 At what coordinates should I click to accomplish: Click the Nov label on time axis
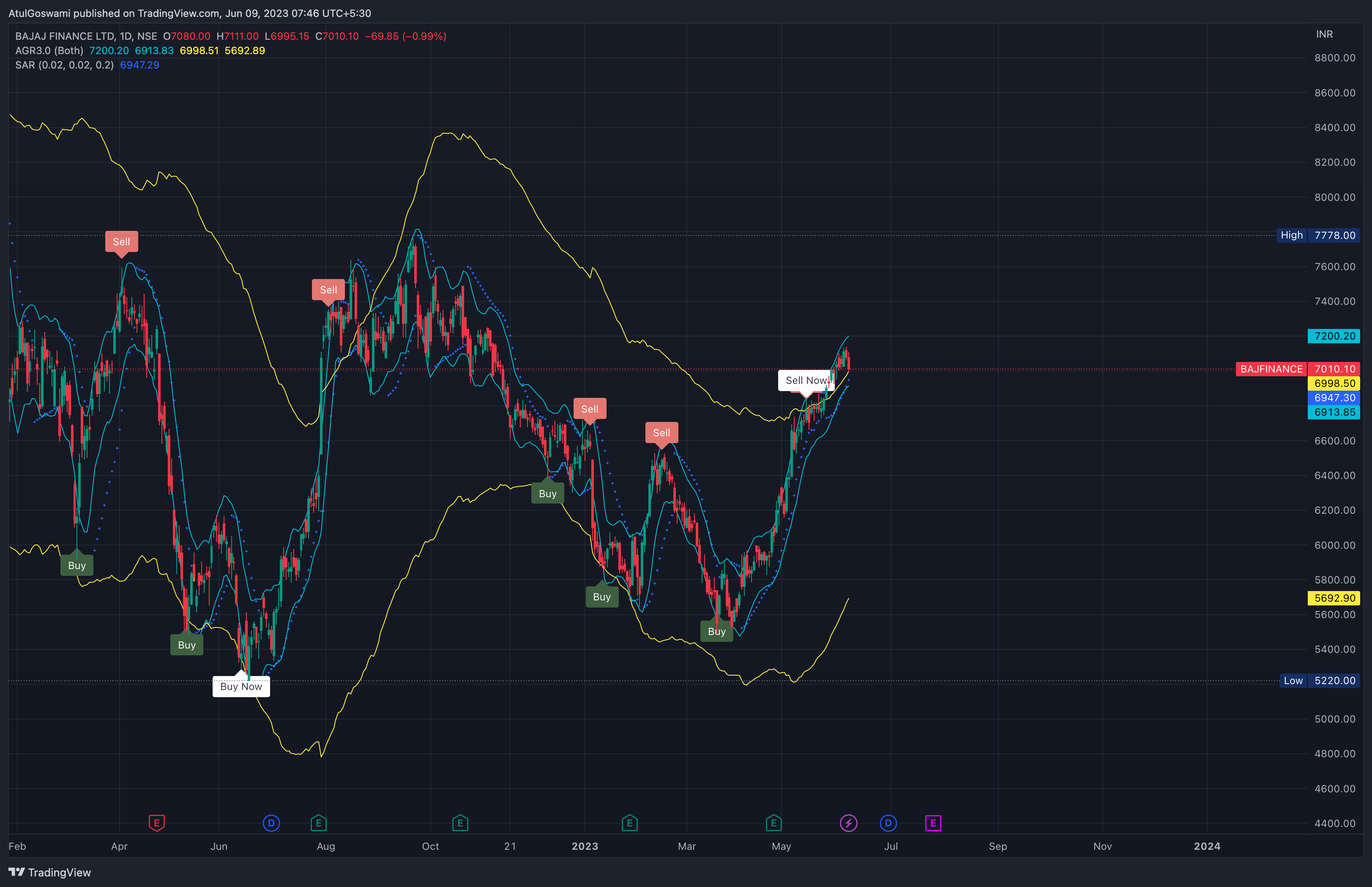point(1103,847)
